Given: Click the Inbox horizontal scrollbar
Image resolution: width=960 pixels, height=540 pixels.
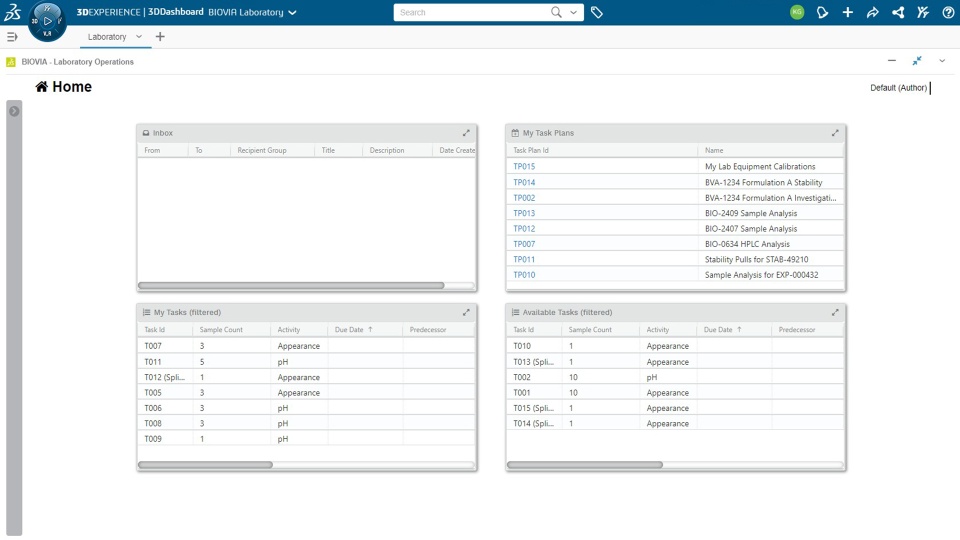Looking at the screenshot, I should 291,285.
